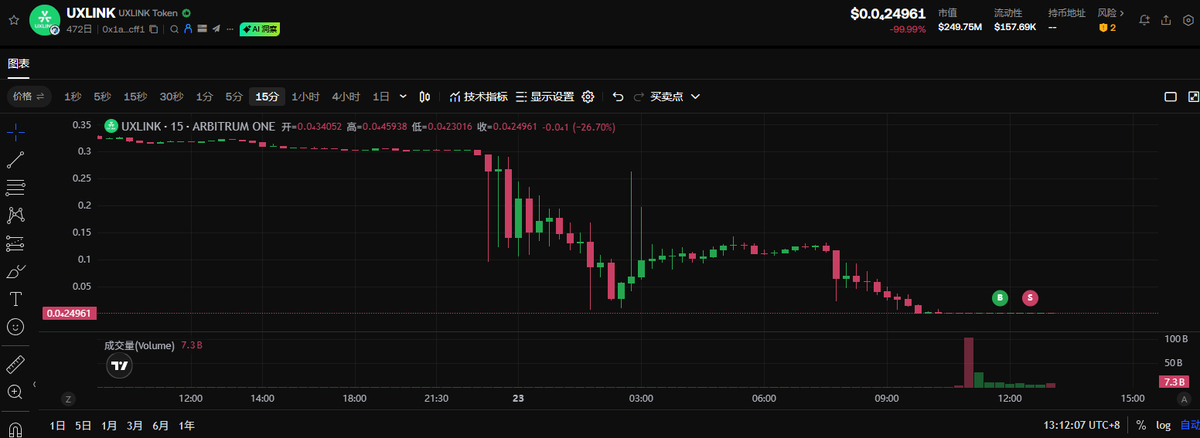The height and width of the screenshot is (438, 1200).
Task: Add UXLINK to favorites with star
Action: click(x=13, y=19)
